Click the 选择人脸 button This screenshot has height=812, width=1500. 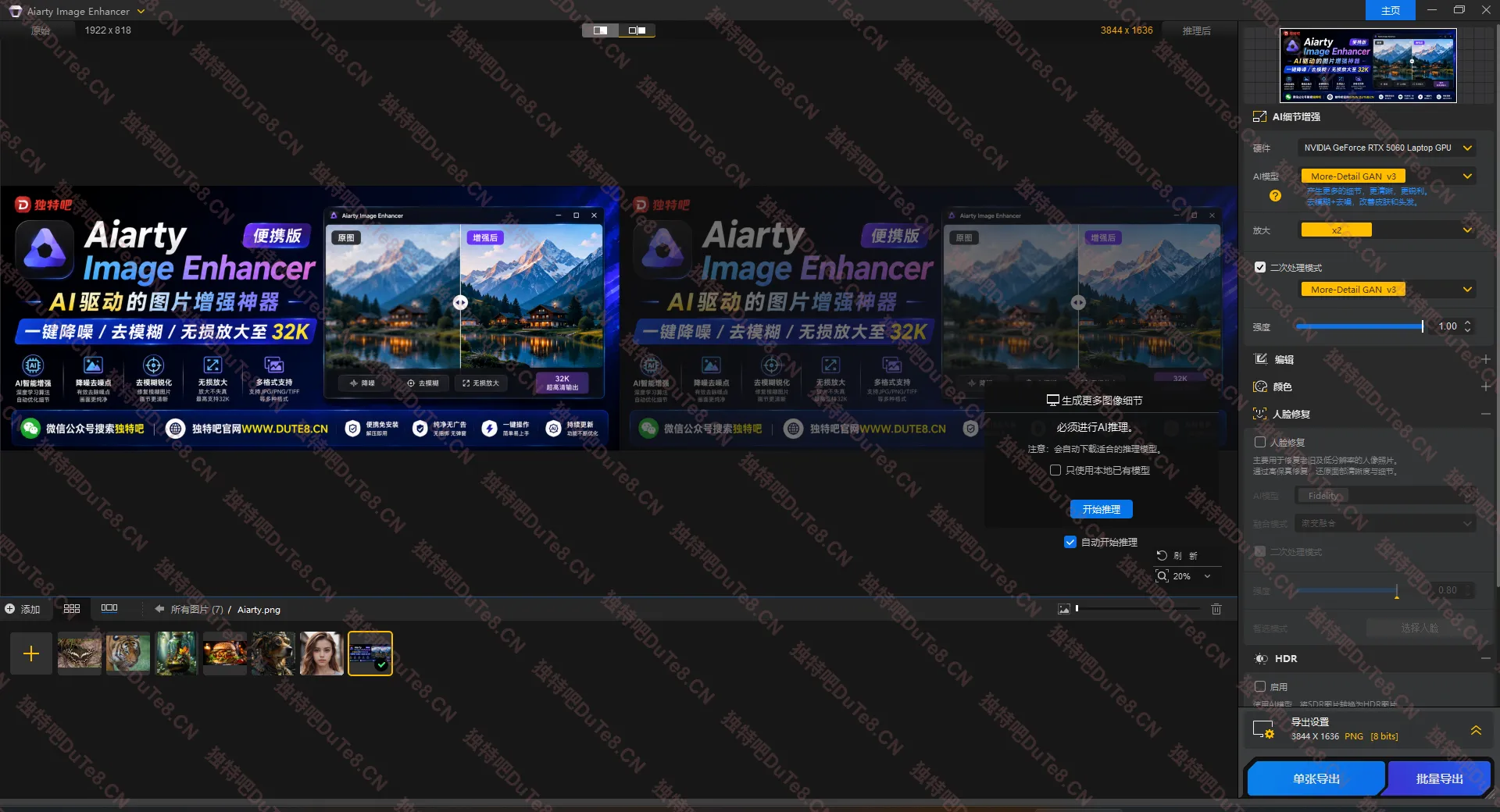pos(1420,628)
